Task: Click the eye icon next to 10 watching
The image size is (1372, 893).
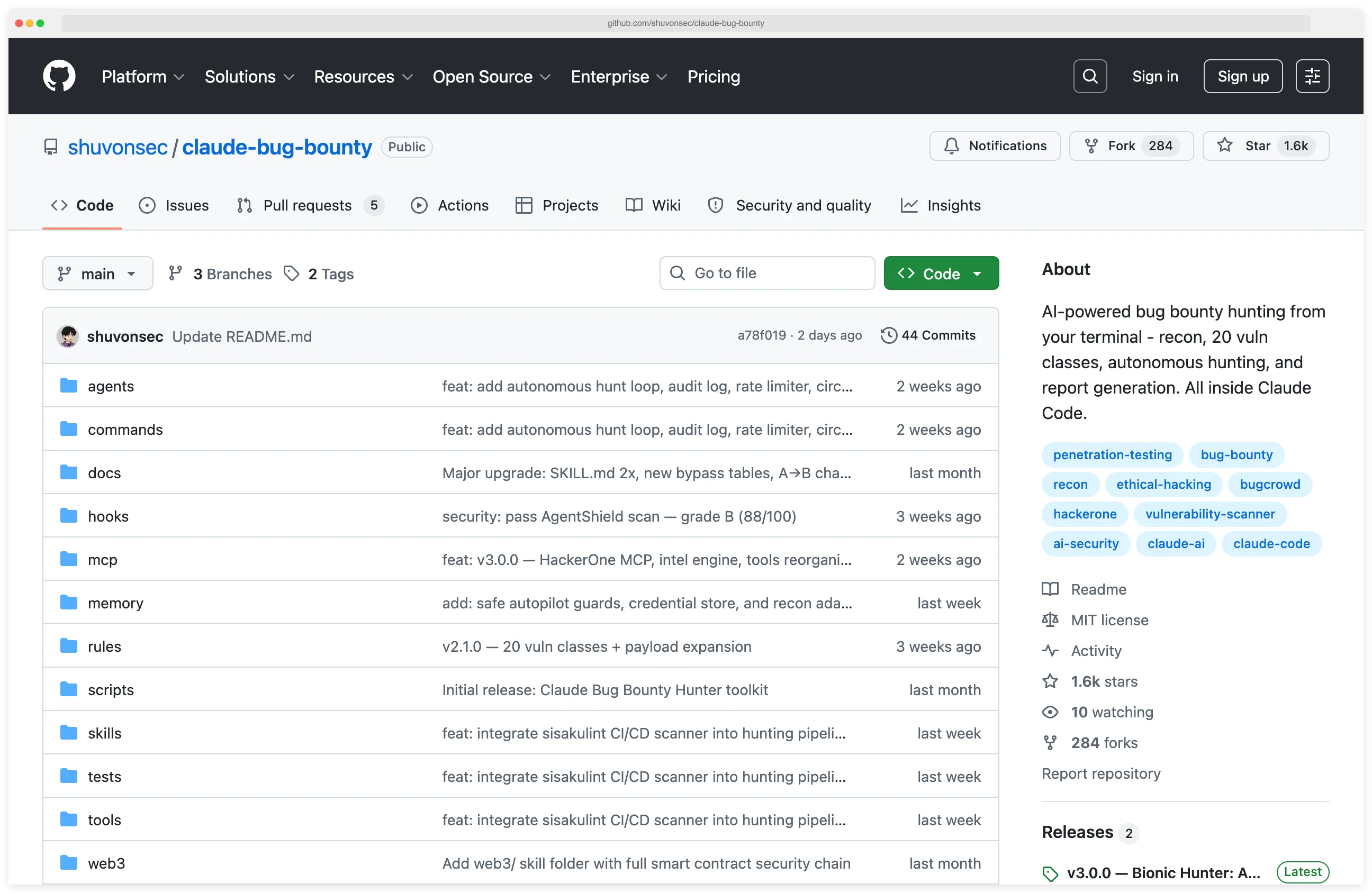Action: click(x=1050, y=712)
